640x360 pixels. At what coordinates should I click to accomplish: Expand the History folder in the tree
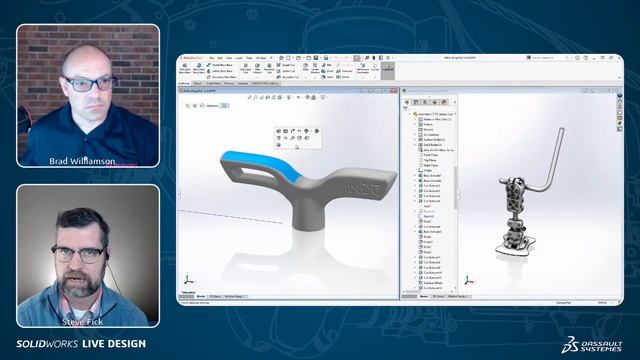click(x=416, y=124)
